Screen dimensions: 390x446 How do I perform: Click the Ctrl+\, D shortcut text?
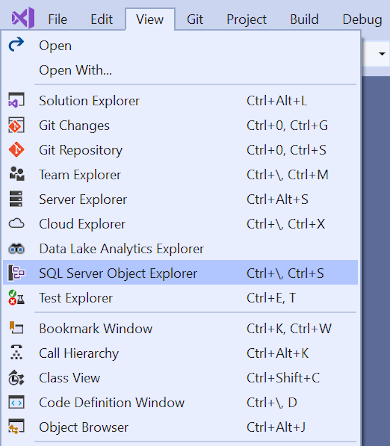coord(272,402)
